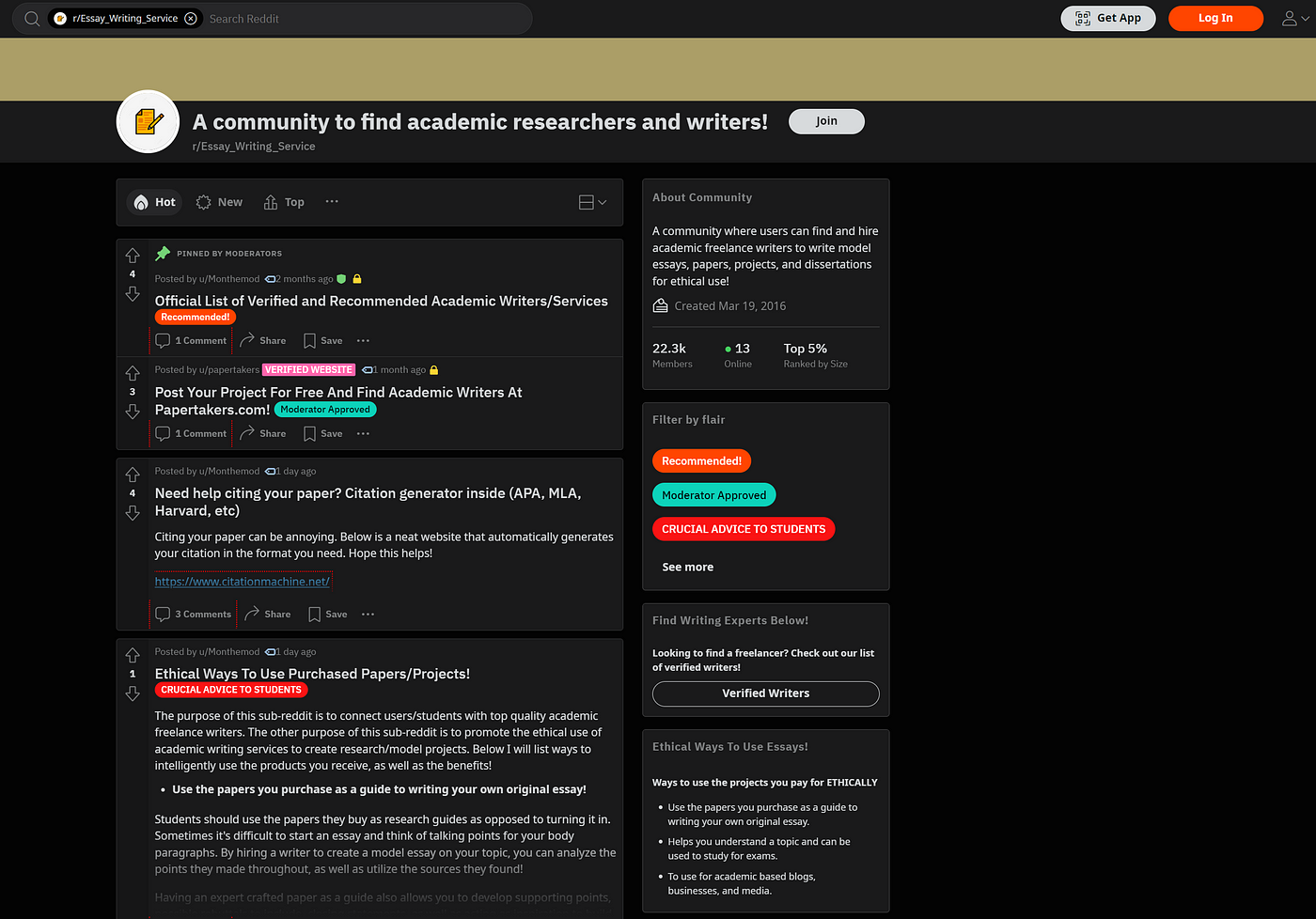Expand See more flairs
The image size is (1316, 919).
coord(687,567)
